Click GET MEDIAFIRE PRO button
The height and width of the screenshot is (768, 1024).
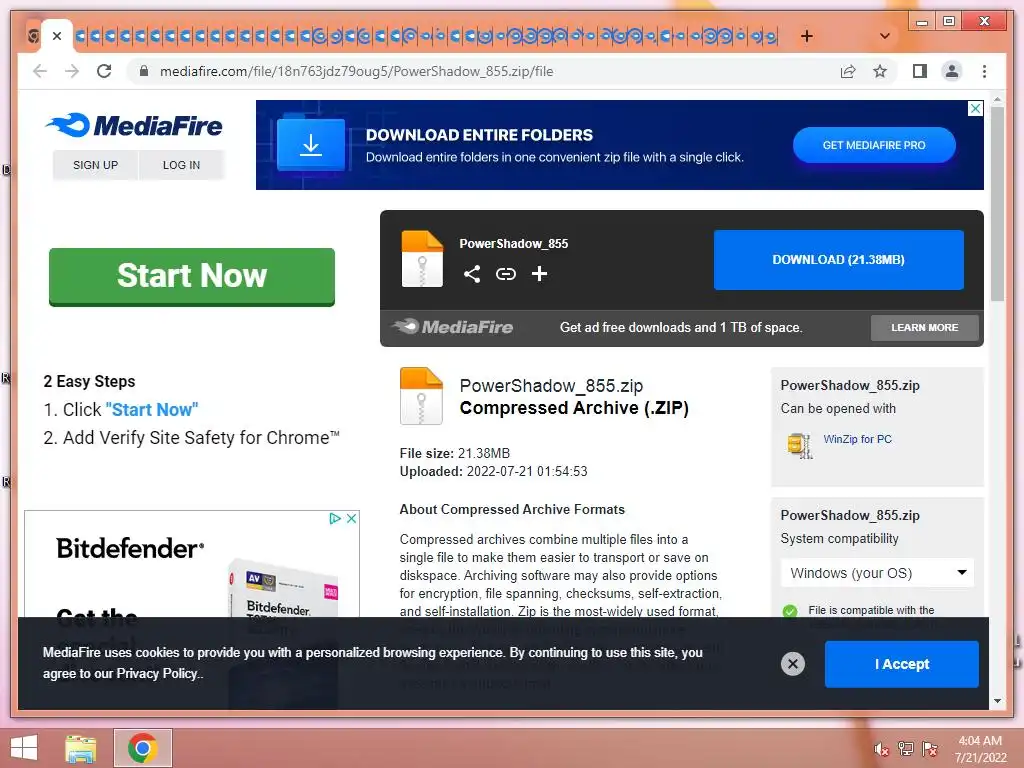point(874,145)
